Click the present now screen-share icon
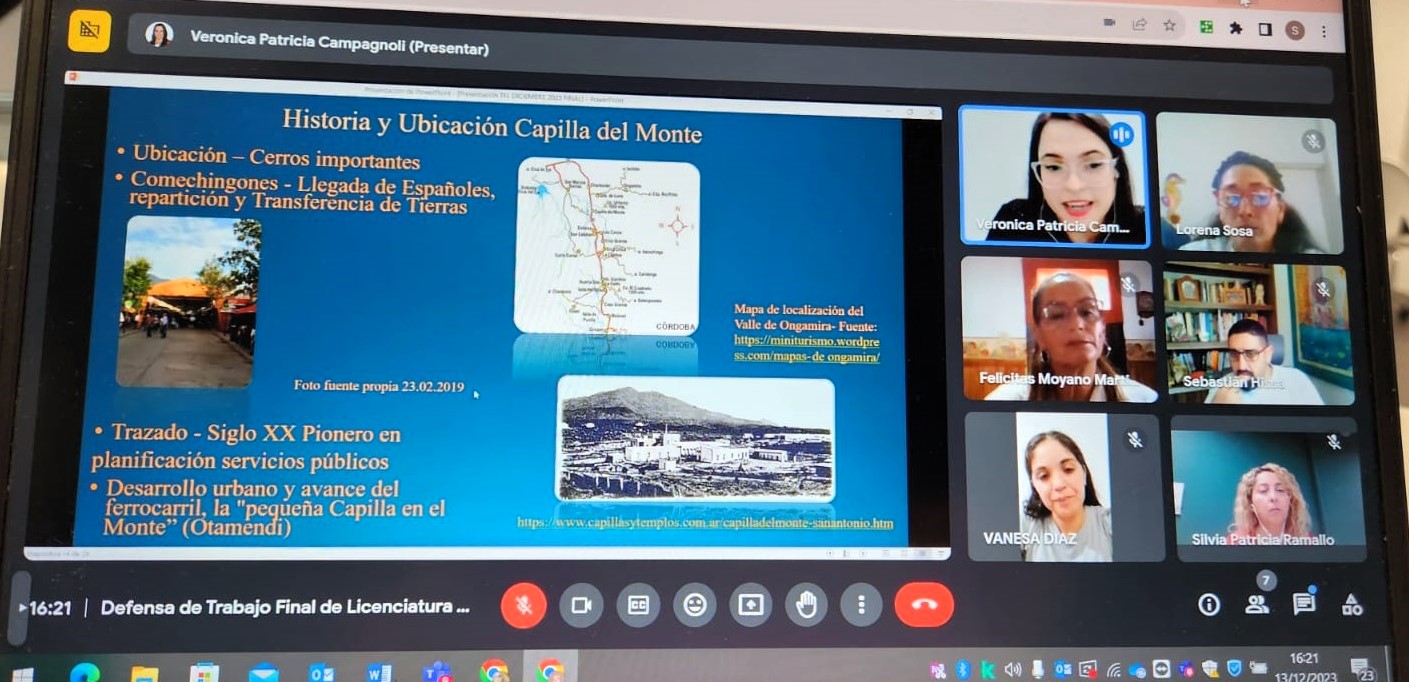The height and width of the screenshot is (682, 1409). coord(750,605)
